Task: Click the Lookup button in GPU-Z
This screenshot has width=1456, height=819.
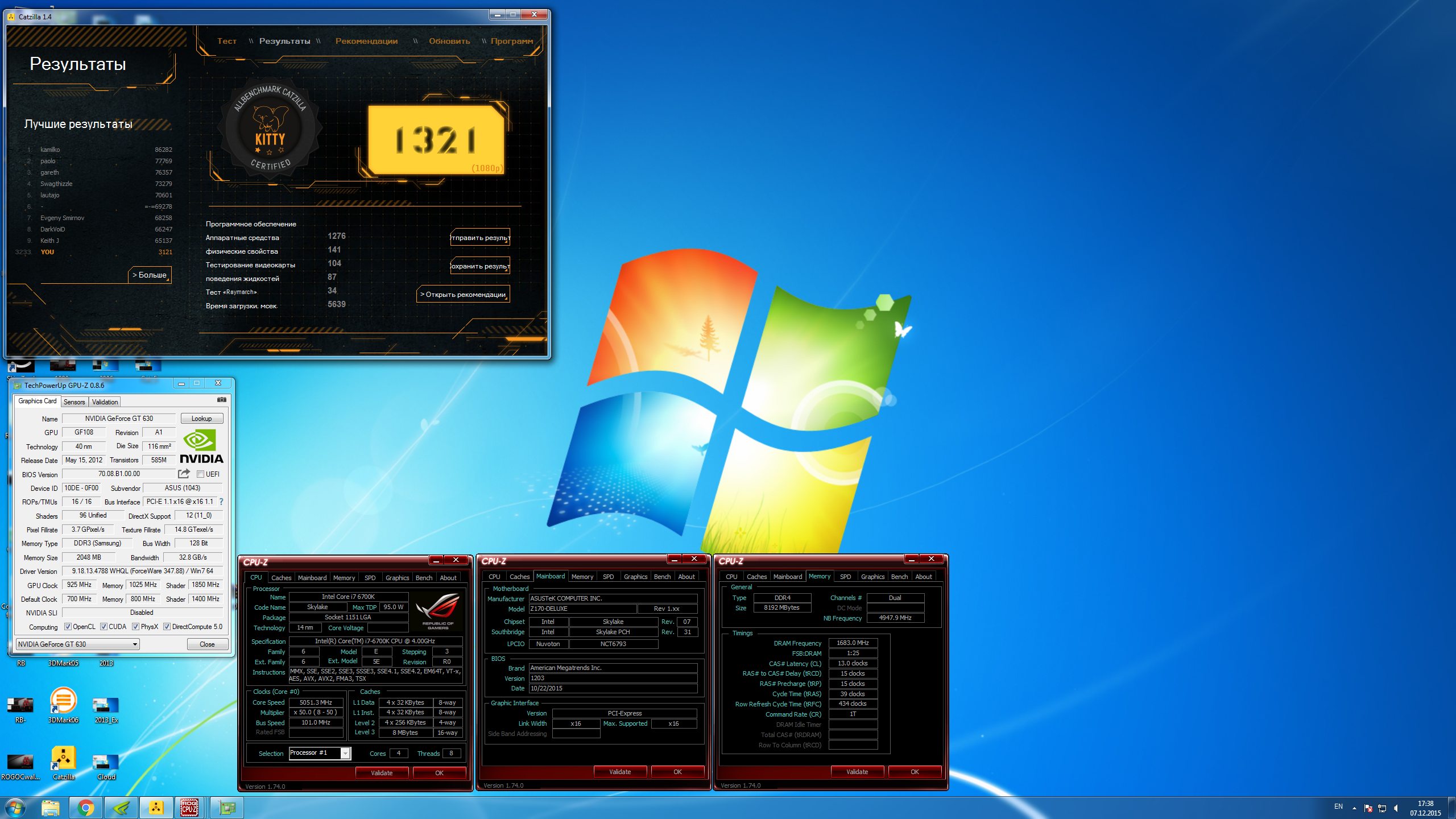Action: click(201, 419)
